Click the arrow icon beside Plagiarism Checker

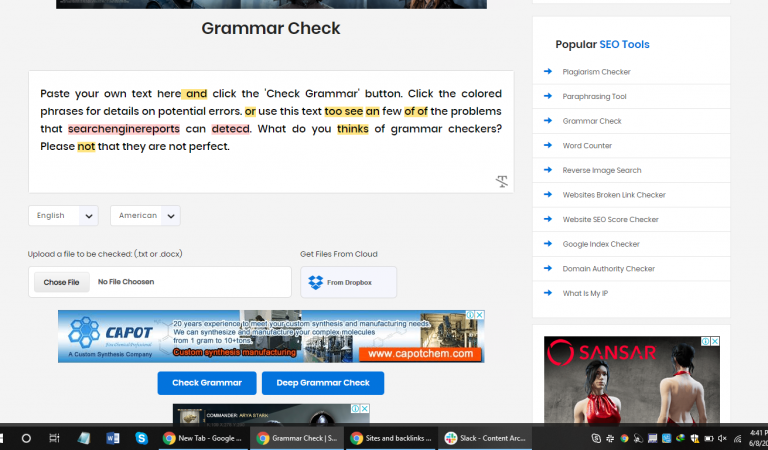coord(548,72)
